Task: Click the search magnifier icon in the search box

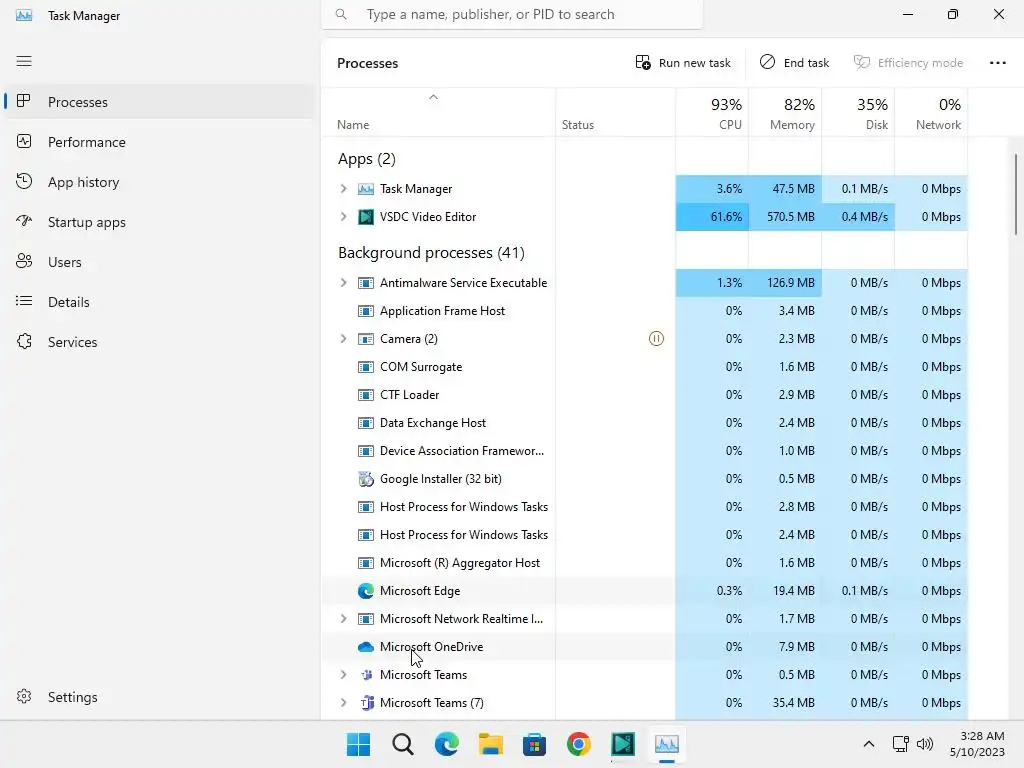Action: (341, 14)
